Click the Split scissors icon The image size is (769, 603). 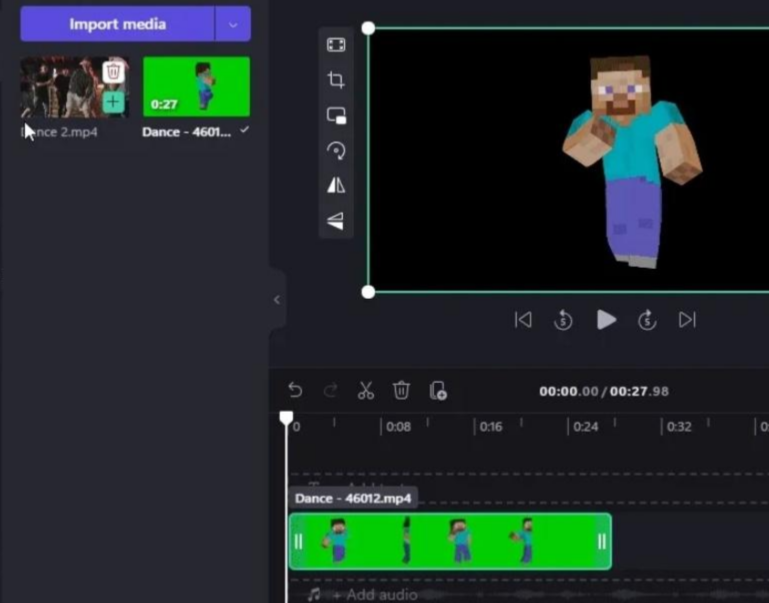tap(366, 391)
